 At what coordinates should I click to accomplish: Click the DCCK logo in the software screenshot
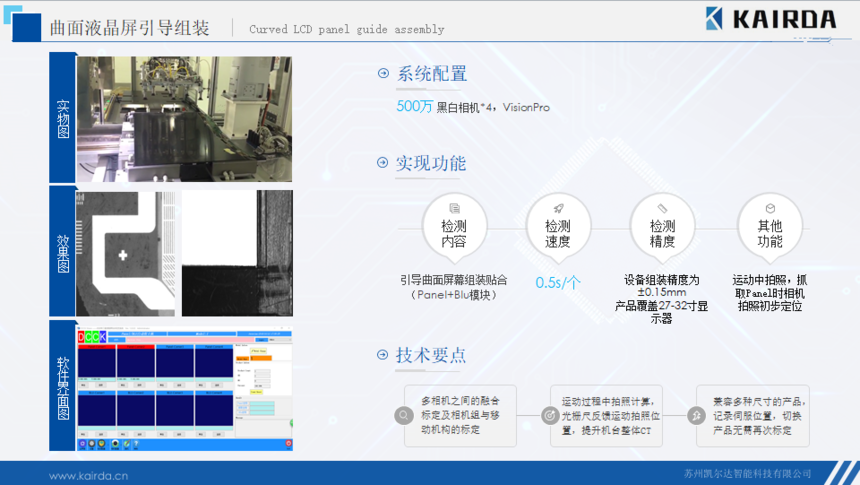coord(92,336)
